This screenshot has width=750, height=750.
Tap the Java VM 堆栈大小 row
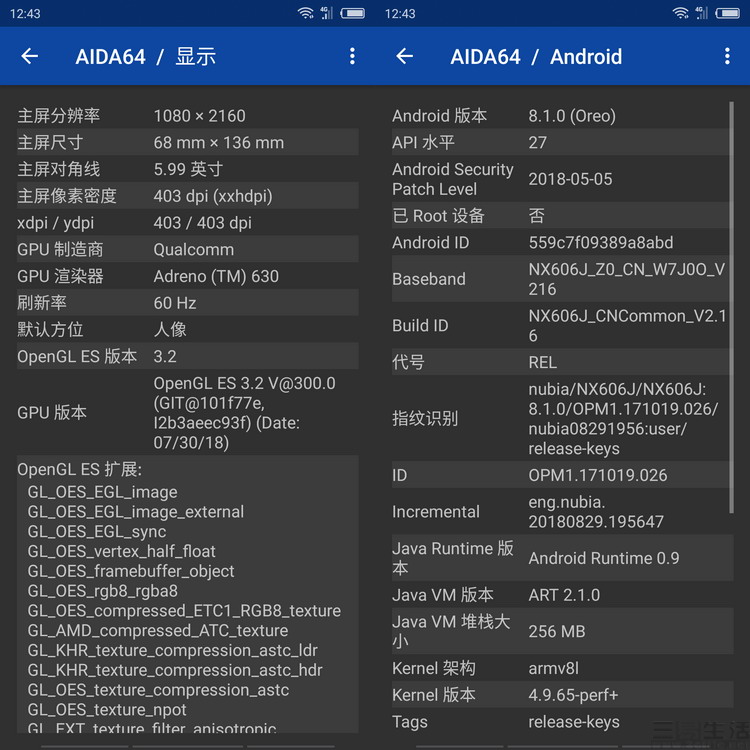tap(560, 631)
